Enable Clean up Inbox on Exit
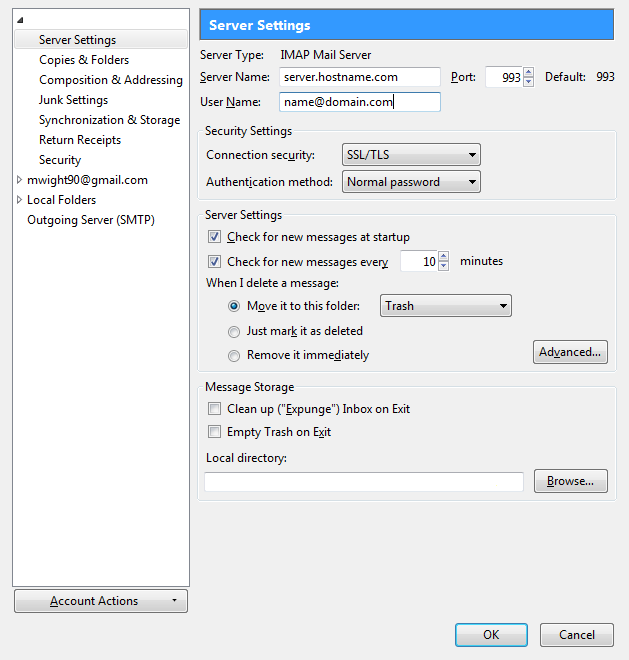The image size is (629, 660). point(214,409)
